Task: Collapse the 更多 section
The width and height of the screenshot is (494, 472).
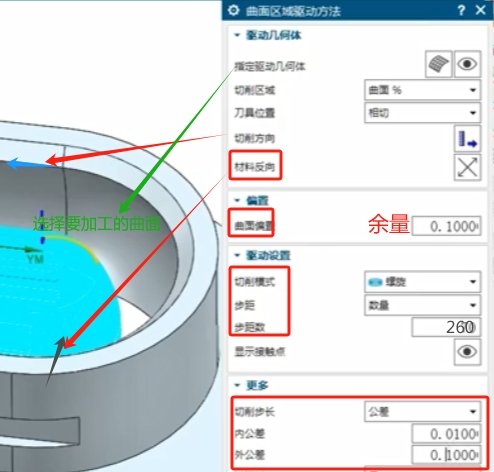Action: tap(237, 385)
